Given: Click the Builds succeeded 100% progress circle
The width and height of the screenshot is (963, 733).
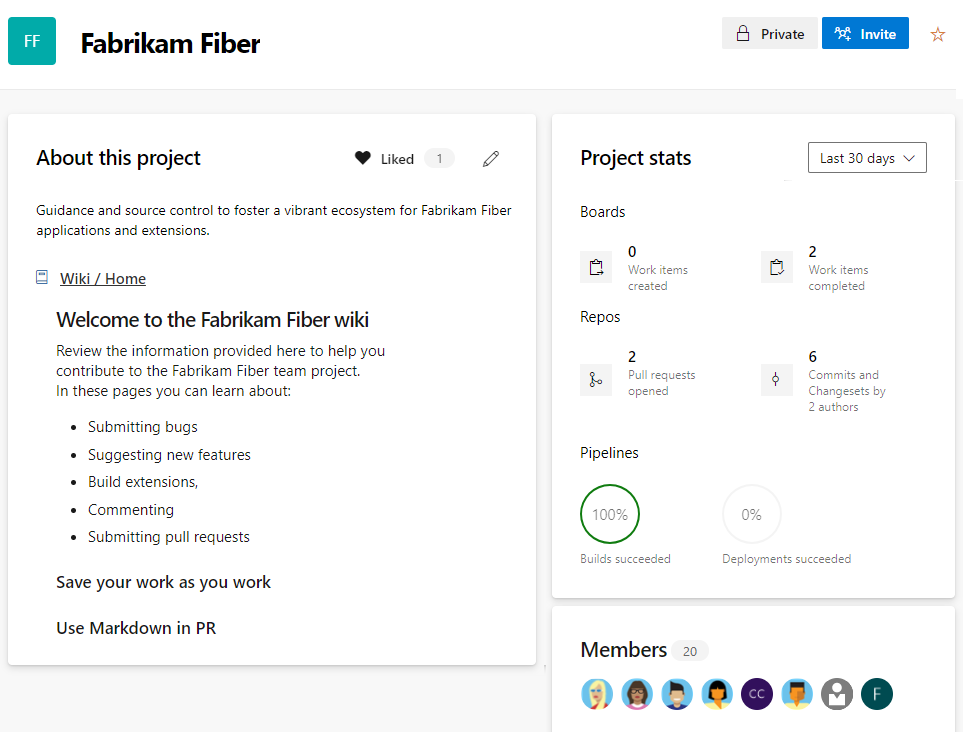Looking at the screenshot, I should tap(610, 514).
